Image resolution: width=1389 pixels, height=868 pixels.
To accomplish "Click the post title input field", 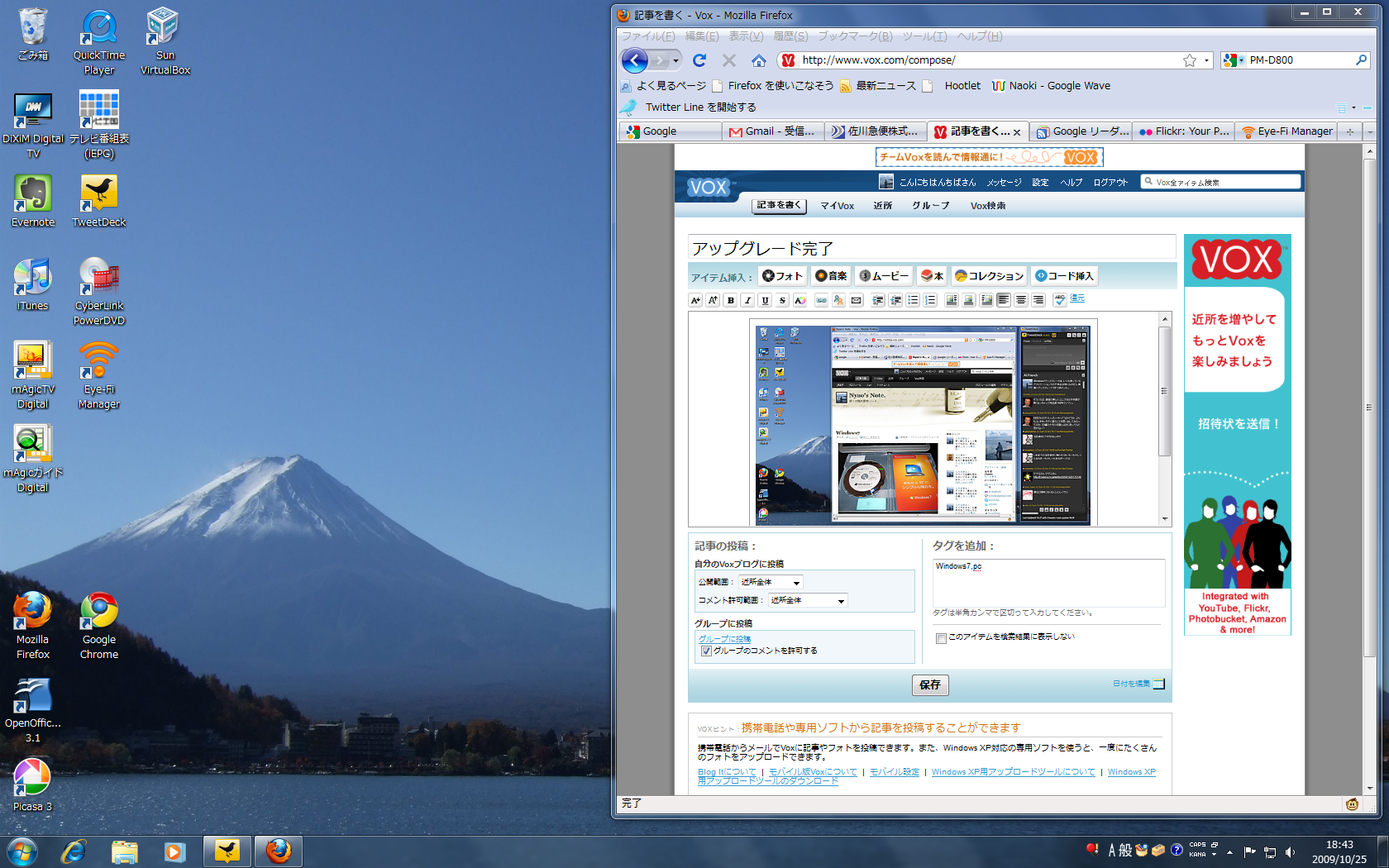I will (932, 247).
